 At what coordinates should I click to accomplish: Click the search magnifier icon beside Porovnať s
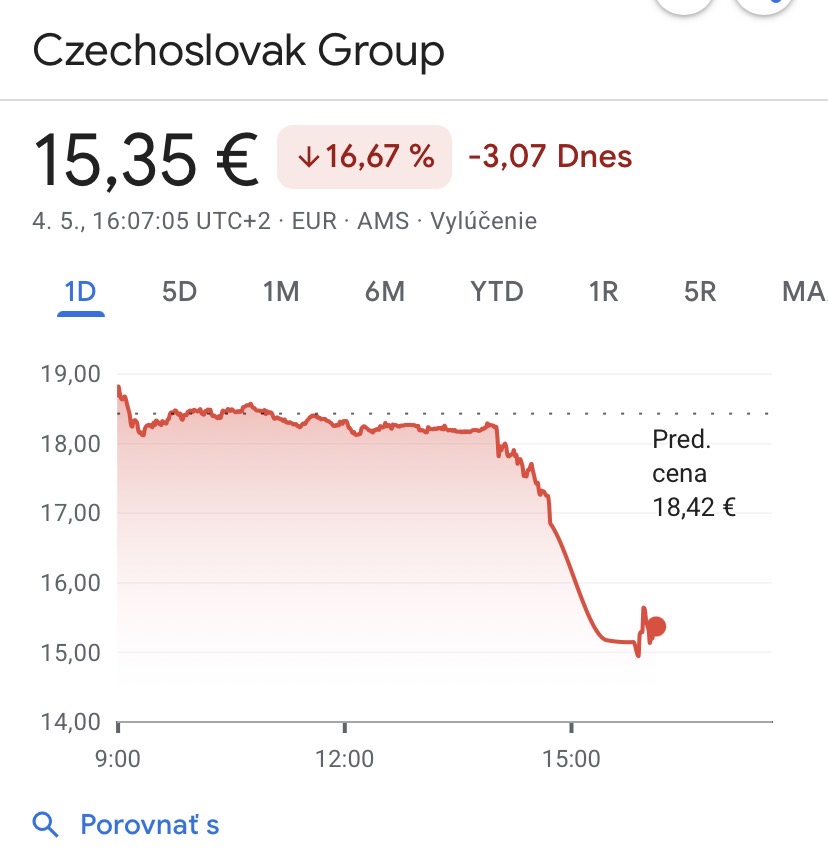coord(45,824)
